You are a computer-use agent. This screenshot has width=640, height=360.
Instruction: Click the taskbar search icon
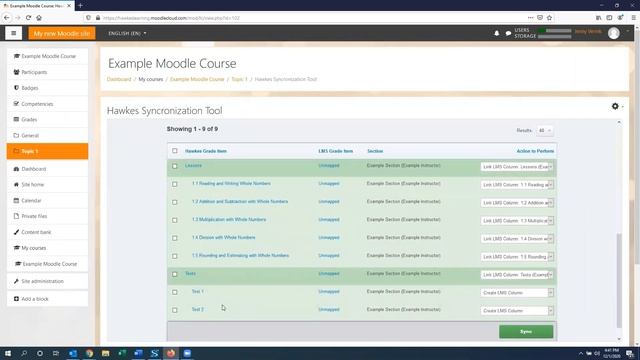click(24, 353)
